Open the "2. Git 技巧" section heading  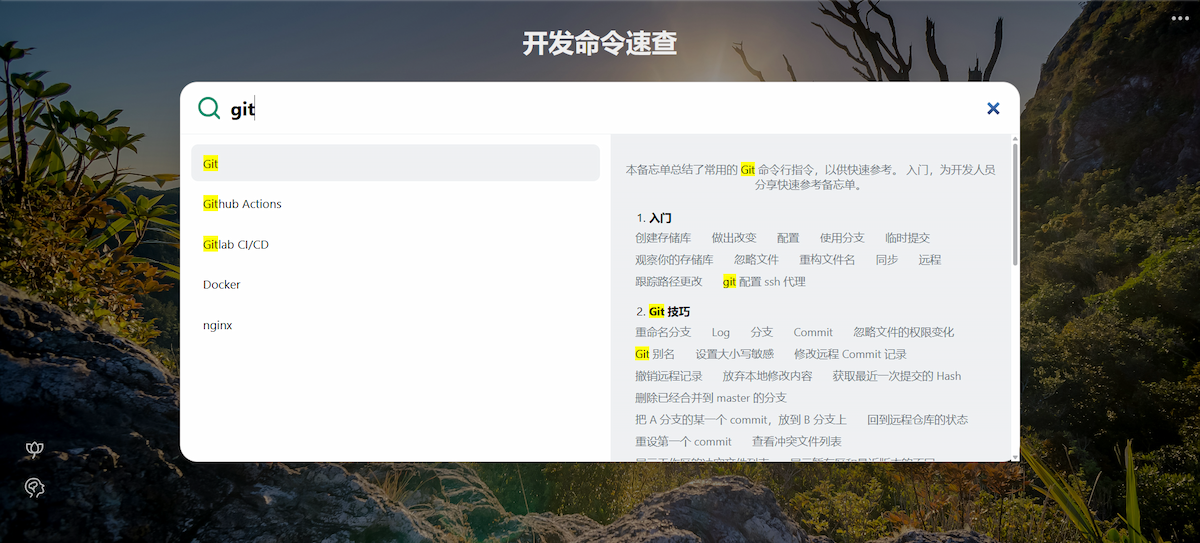pos(663,312)
